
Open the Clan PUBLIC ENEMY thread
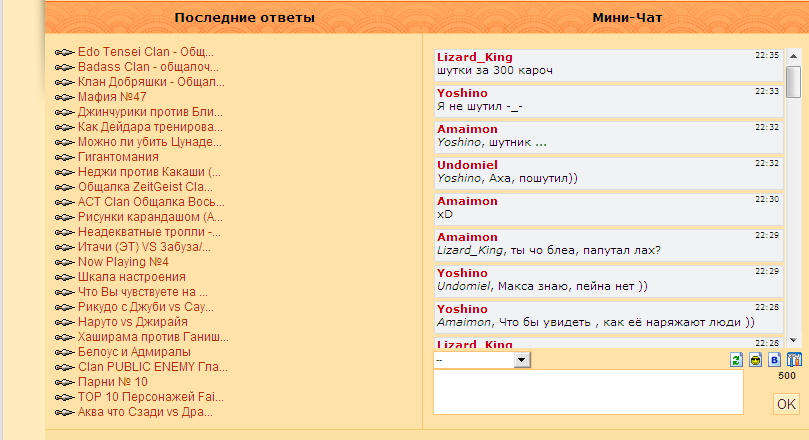coord(153,367)
